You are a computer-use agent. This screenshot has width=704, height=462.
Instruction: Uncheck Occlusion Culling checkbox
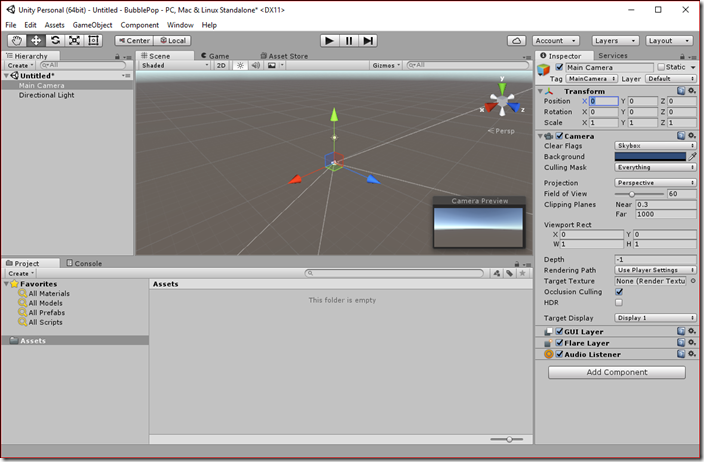619,292
